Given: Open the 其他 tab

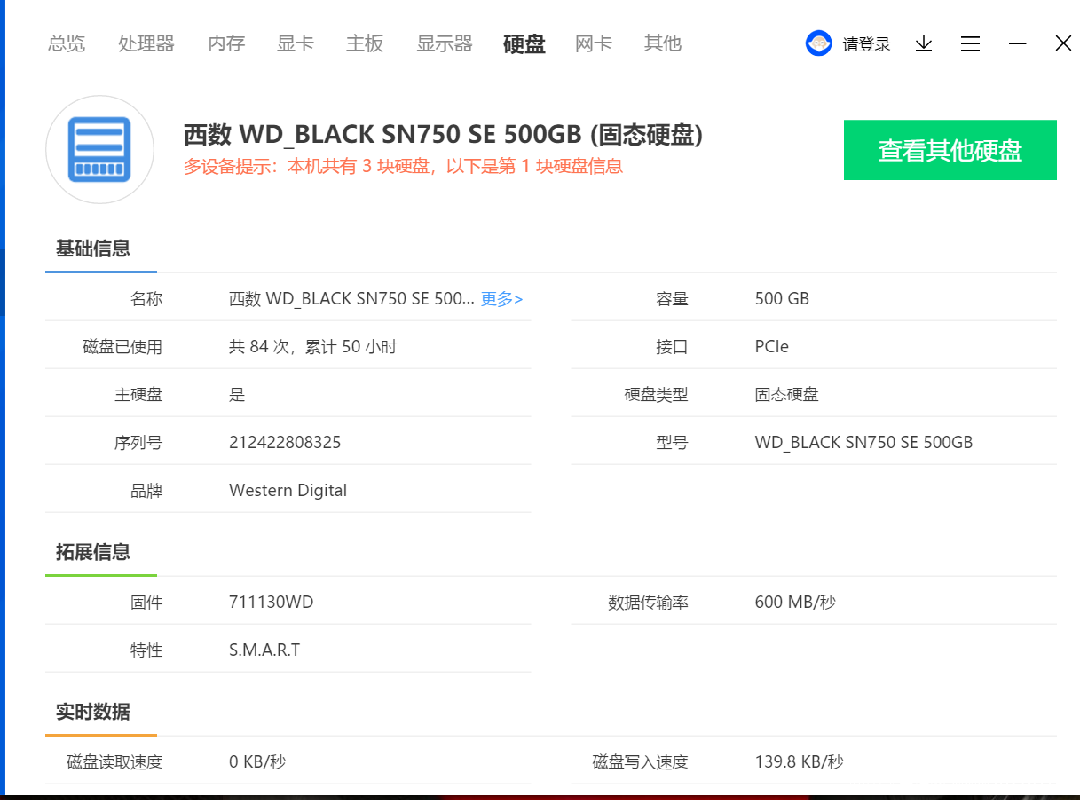Looking at the screenshot, I should [663, 43].
